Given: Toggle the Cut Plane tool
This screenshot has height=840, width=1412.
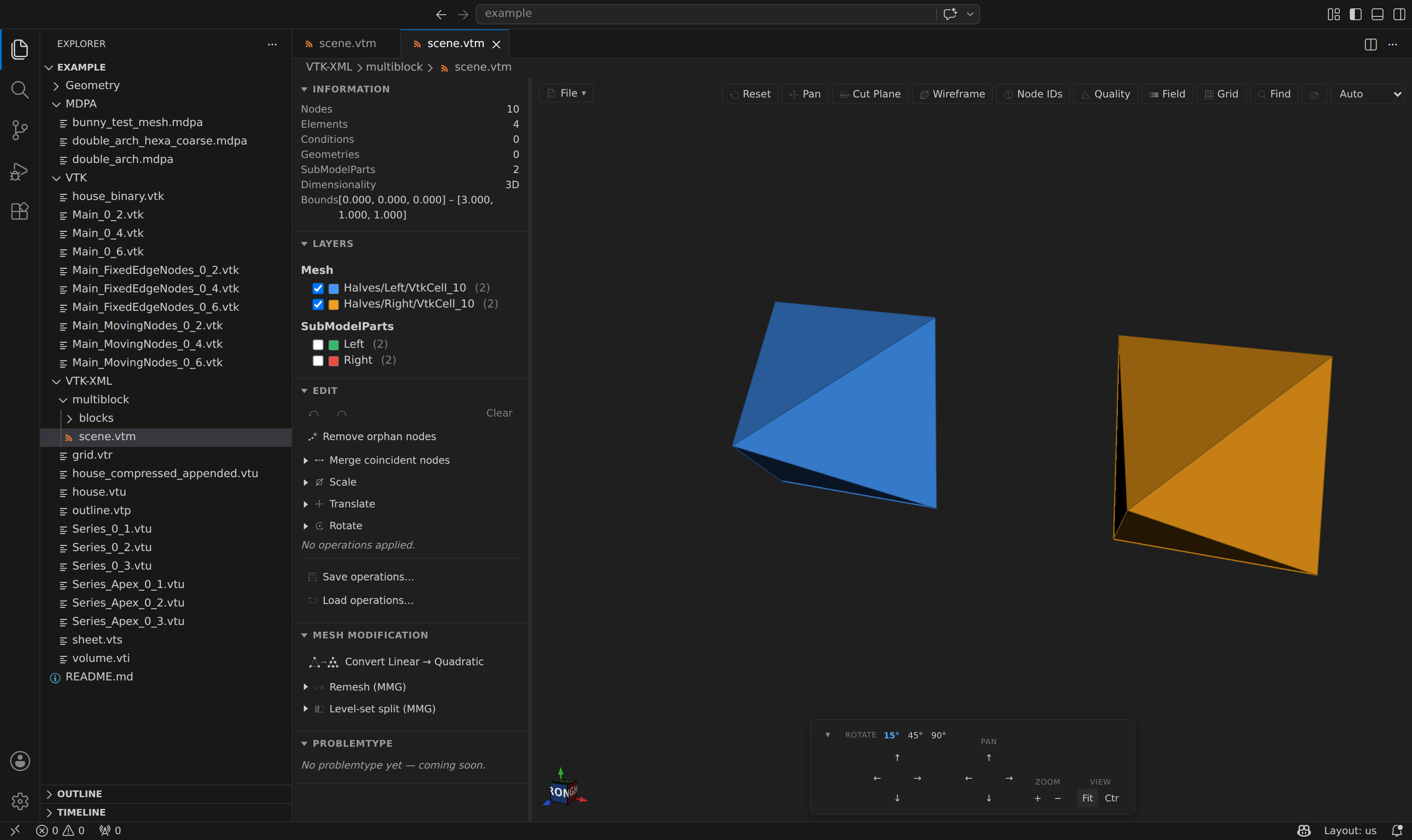Looking at the screenshot, I should (x=870, y=94).
